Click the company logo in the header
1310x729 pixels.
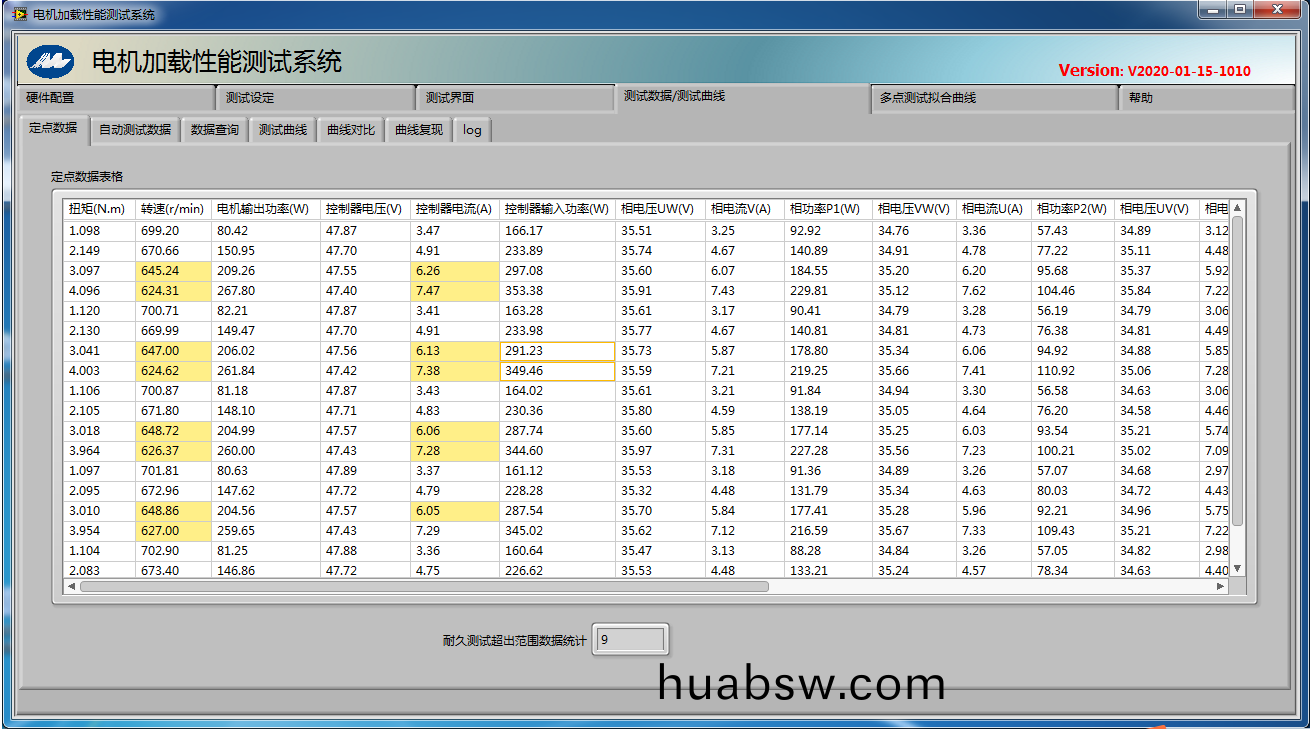click(50, 62)
